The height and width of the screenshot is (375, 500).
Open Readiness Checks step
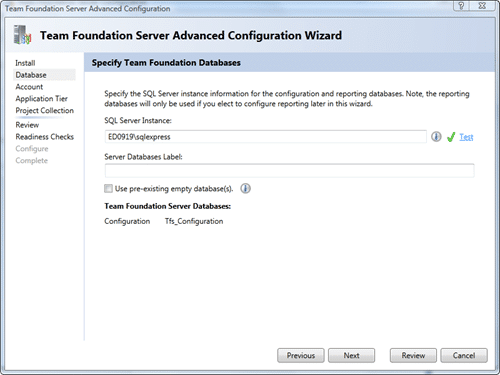45,137
